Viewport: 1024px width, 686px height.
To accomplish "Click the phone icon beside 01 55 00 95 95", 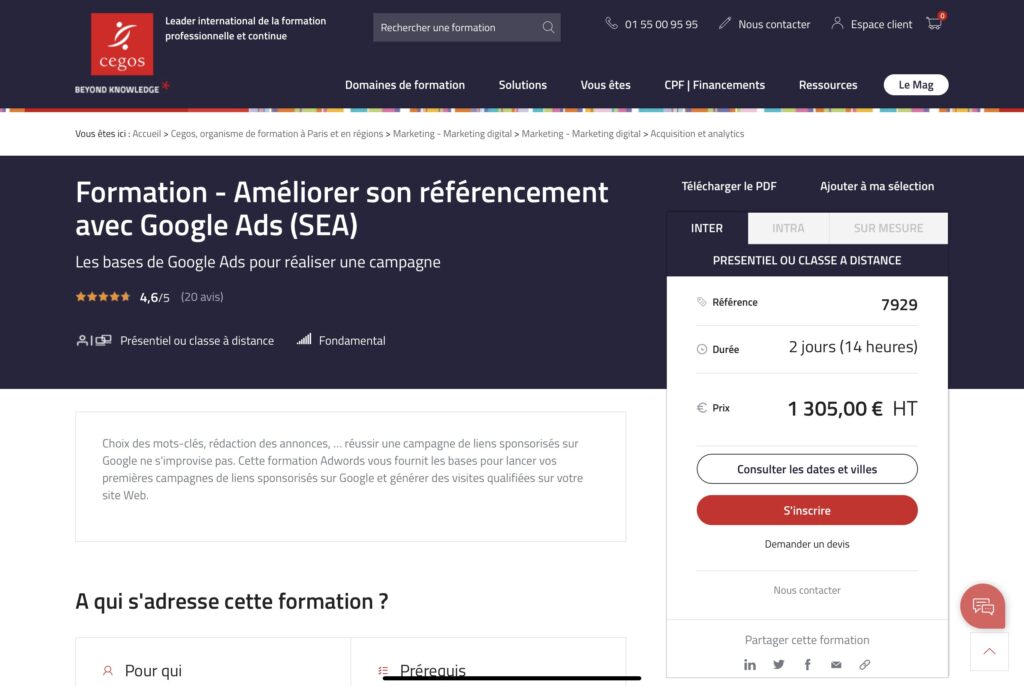I will pyautogui.click(x=611, y=24).
